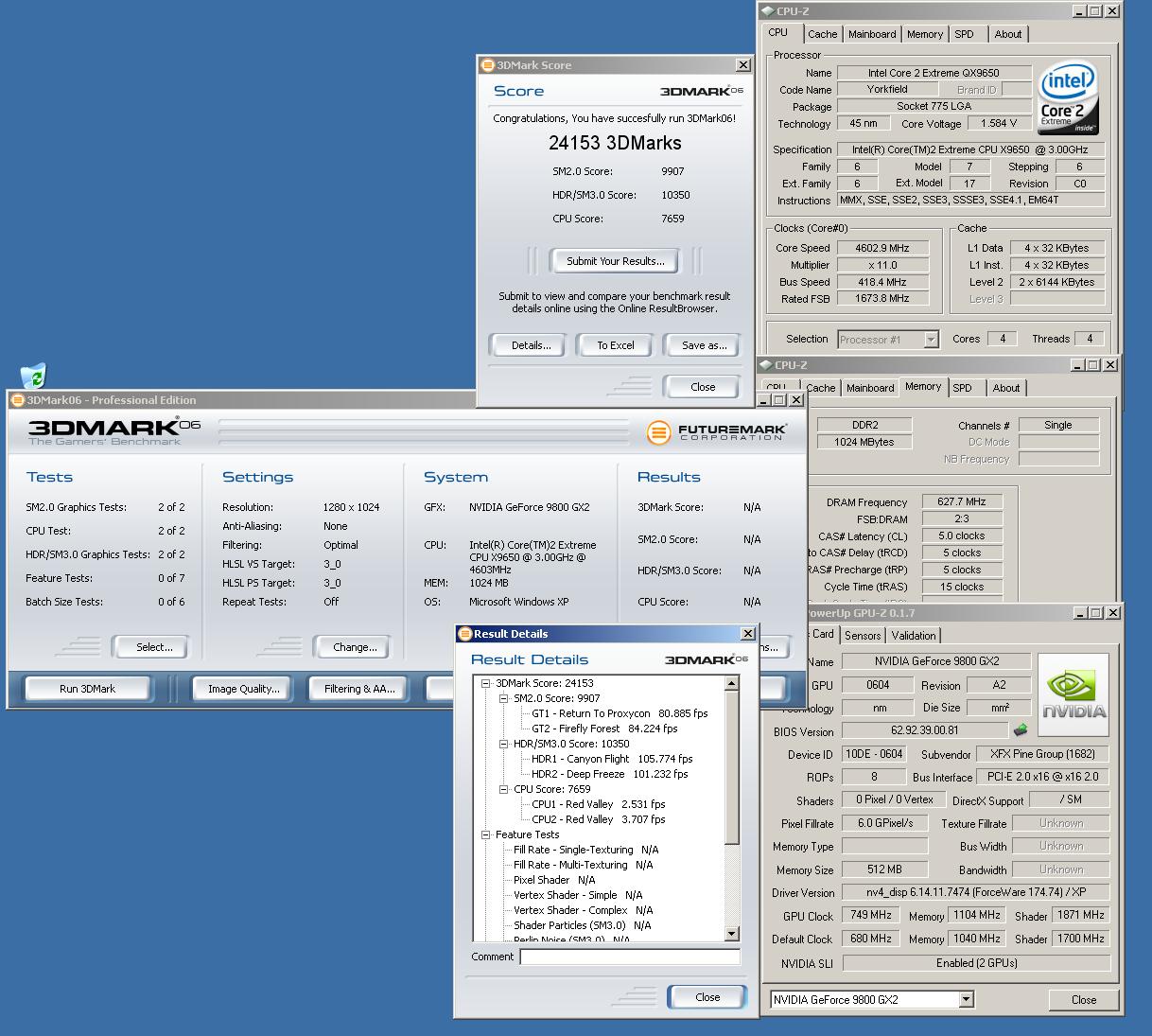The width and height of the screenshot is (1152, 1036).
Task: Switch to the Validation tab in GPU-Z
Action: click(914, 636)
